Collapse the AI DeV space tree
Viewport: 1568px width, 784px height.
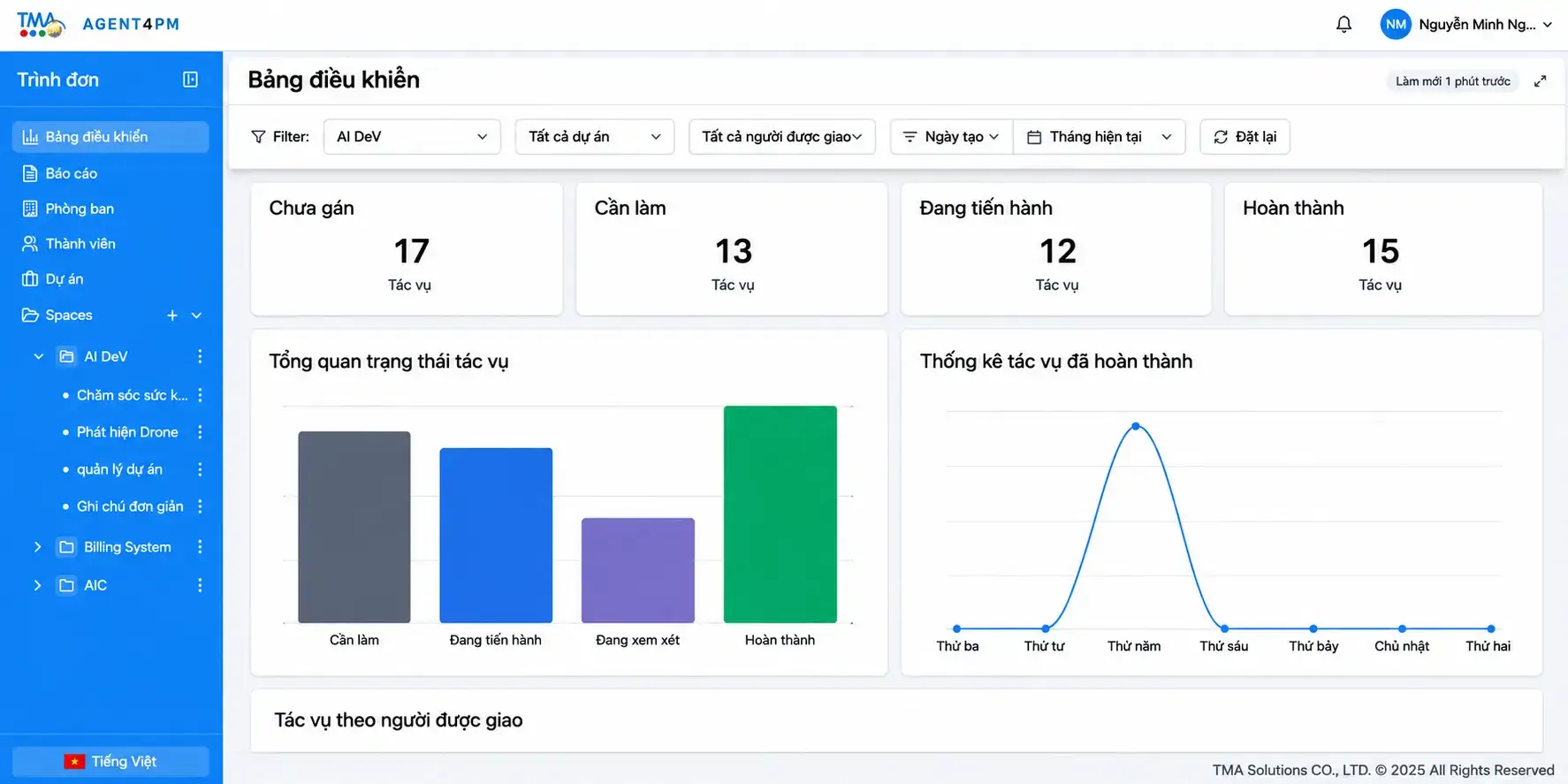[x=38, y=356]
